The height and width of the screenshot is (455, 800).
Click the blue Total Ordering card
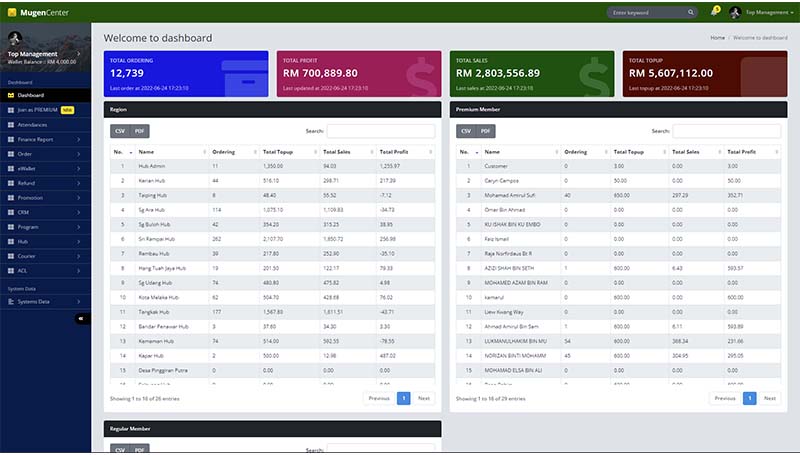click(x=187, y=73)
